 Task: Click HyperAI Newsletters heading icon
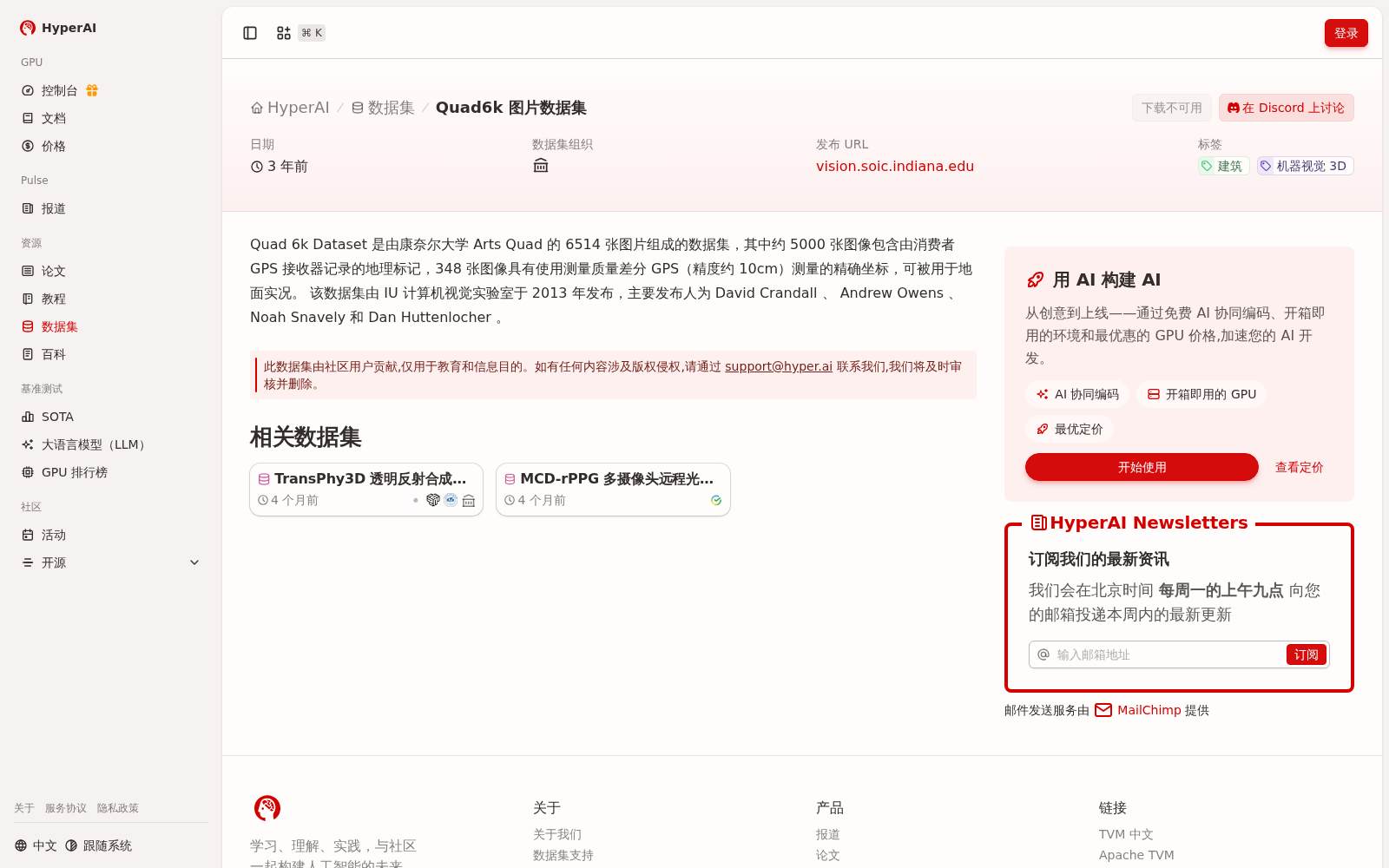click(x=1038, y=523)
